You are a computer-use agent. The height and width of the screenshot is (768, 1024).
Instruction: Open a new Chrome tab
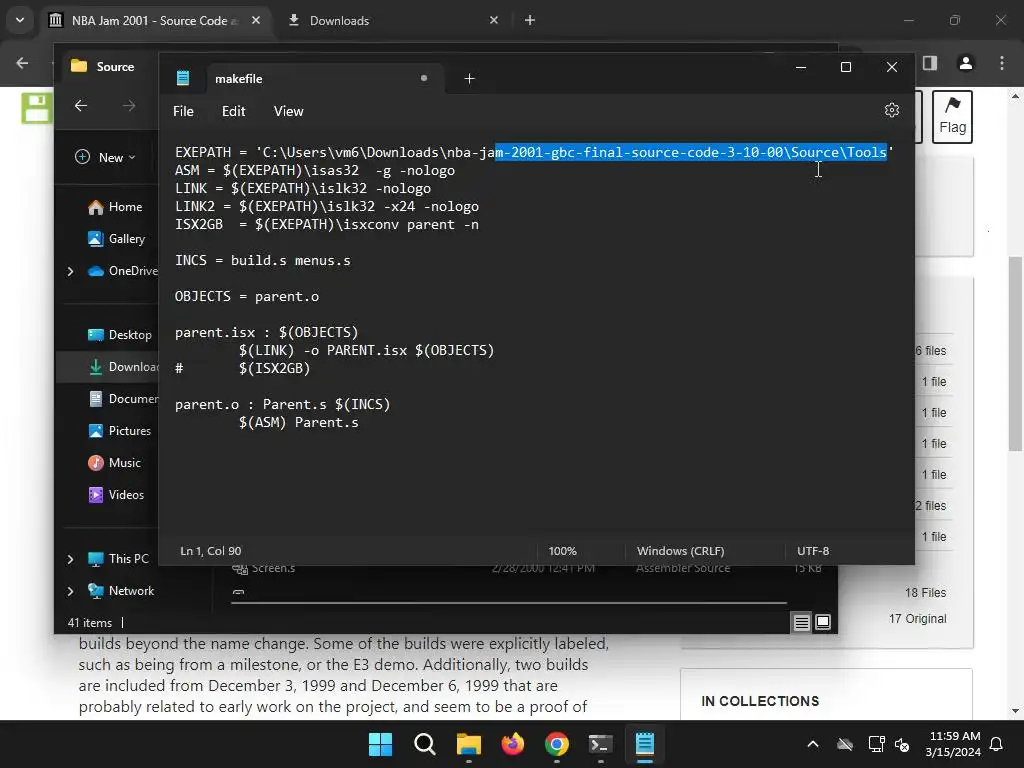point(530,20)
